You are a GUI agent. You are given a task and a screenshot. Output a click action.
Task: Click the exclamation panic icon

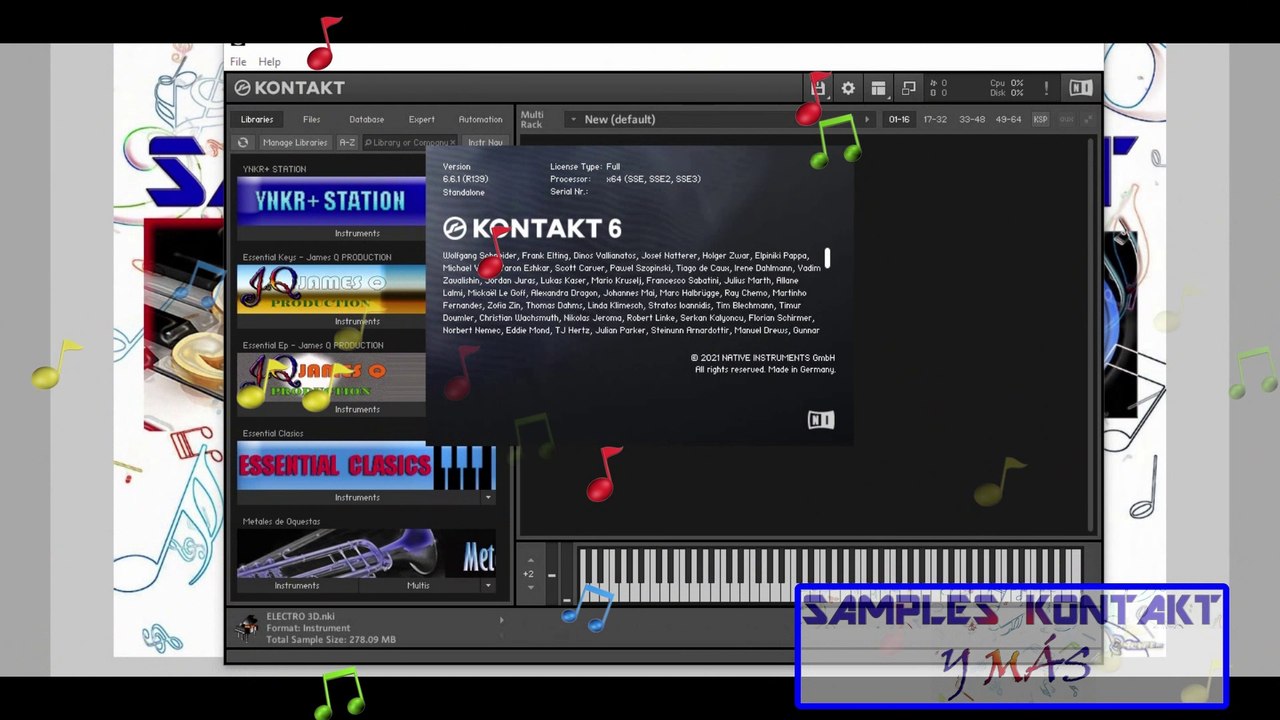point(1046,88)
